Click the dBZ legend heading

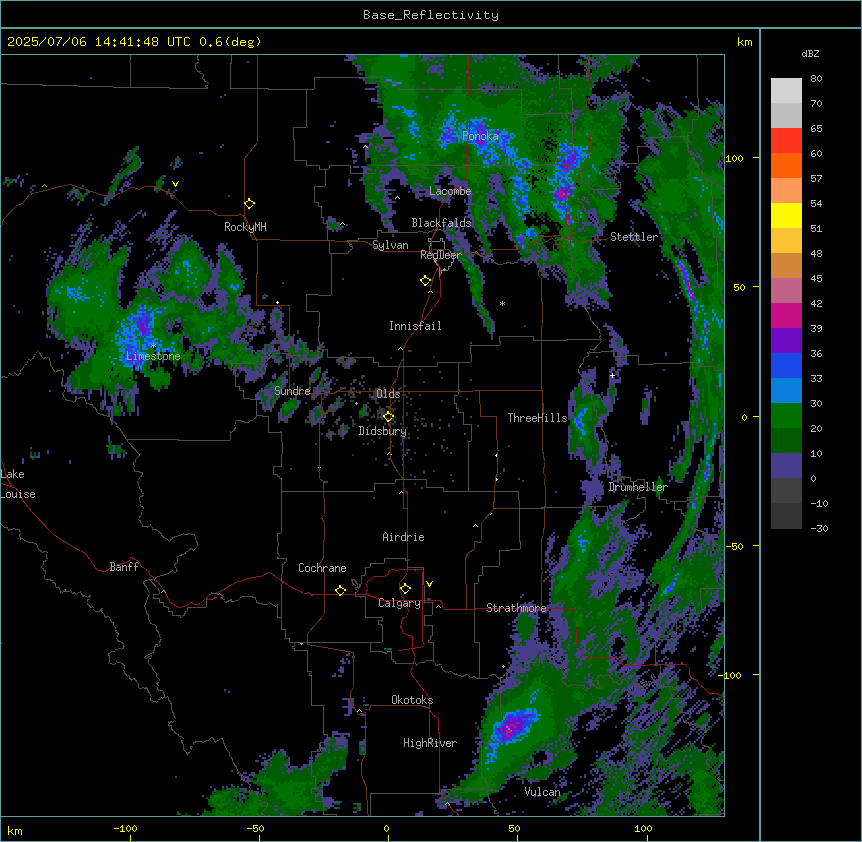click(810, 53)
